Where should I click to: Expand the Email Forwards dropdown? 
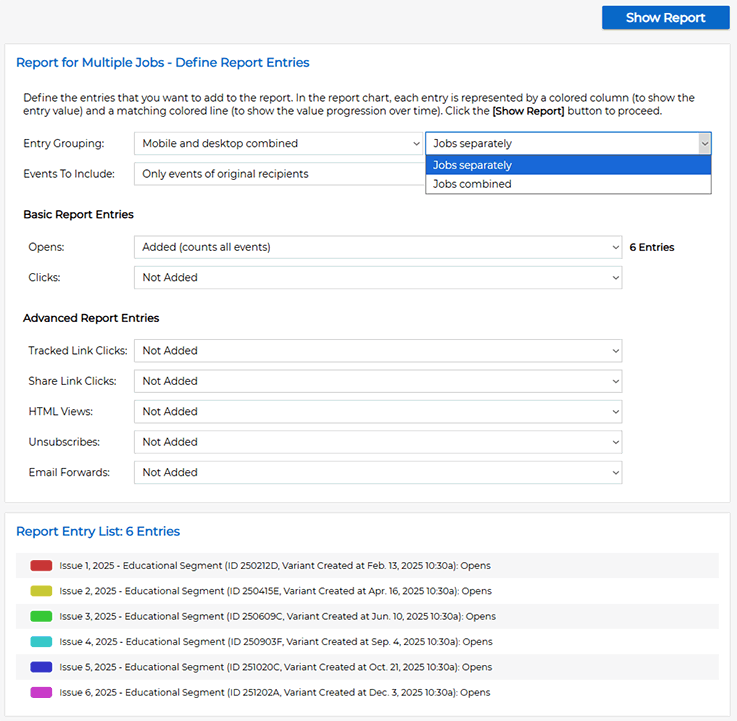[x=377, y=472]
